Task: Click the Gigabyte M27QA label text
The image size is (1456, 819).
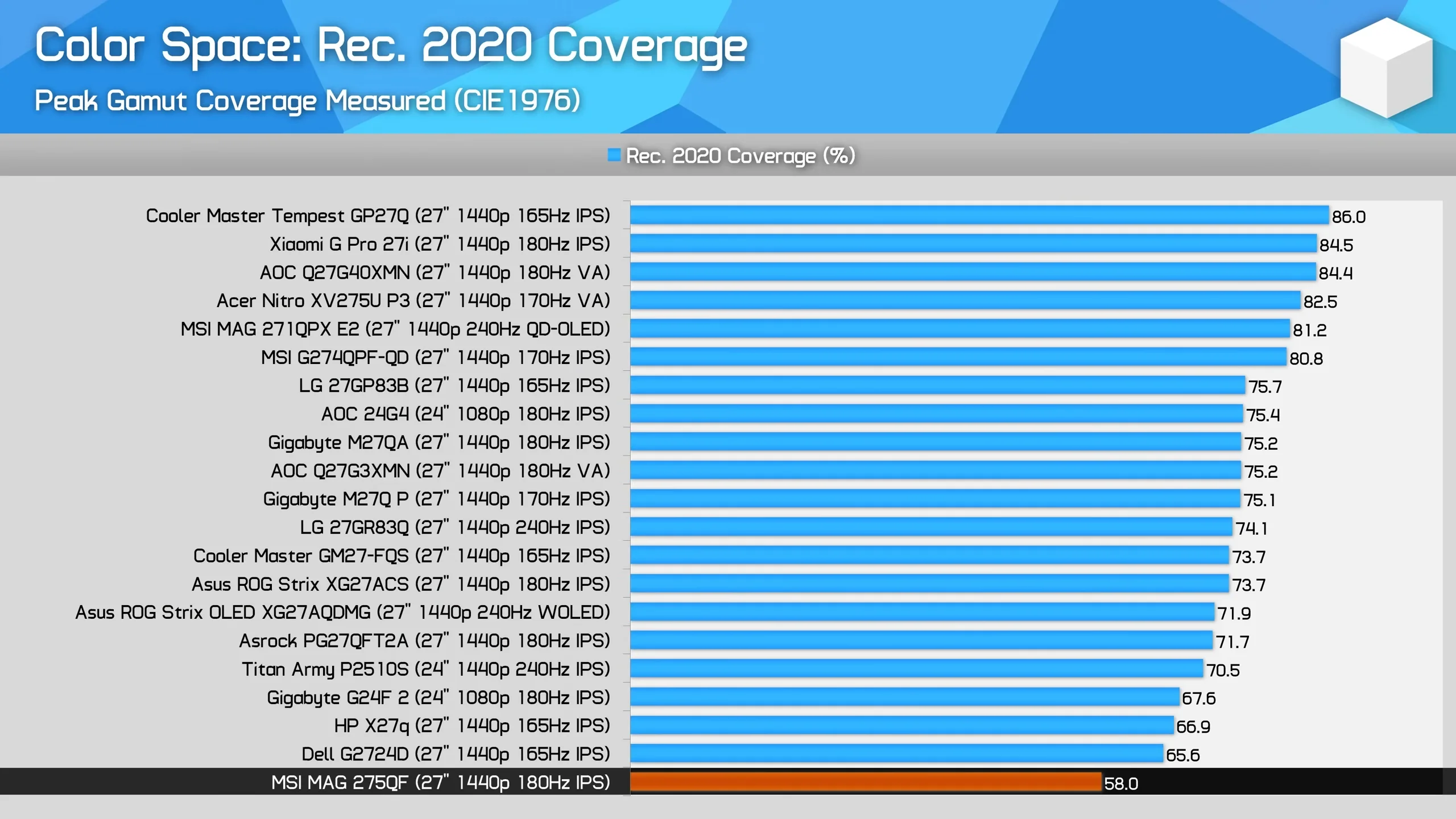Action: (x=438, y=442)
